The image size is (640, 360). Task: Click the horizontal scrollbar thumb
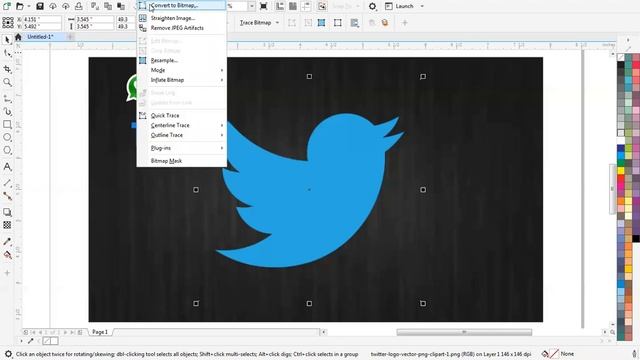pos(464,332)
